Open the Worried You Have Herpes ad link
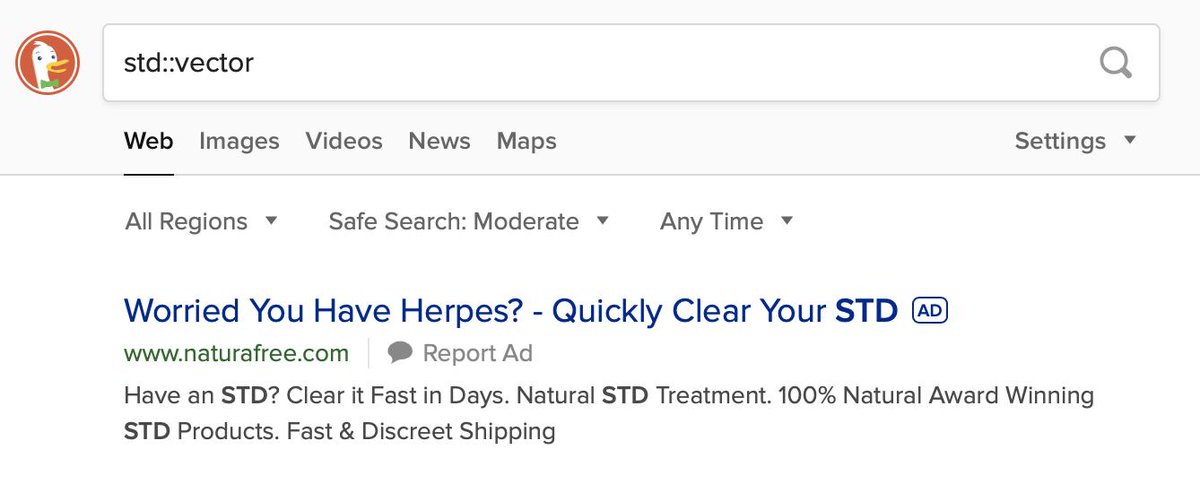 (x=511, y=311)
